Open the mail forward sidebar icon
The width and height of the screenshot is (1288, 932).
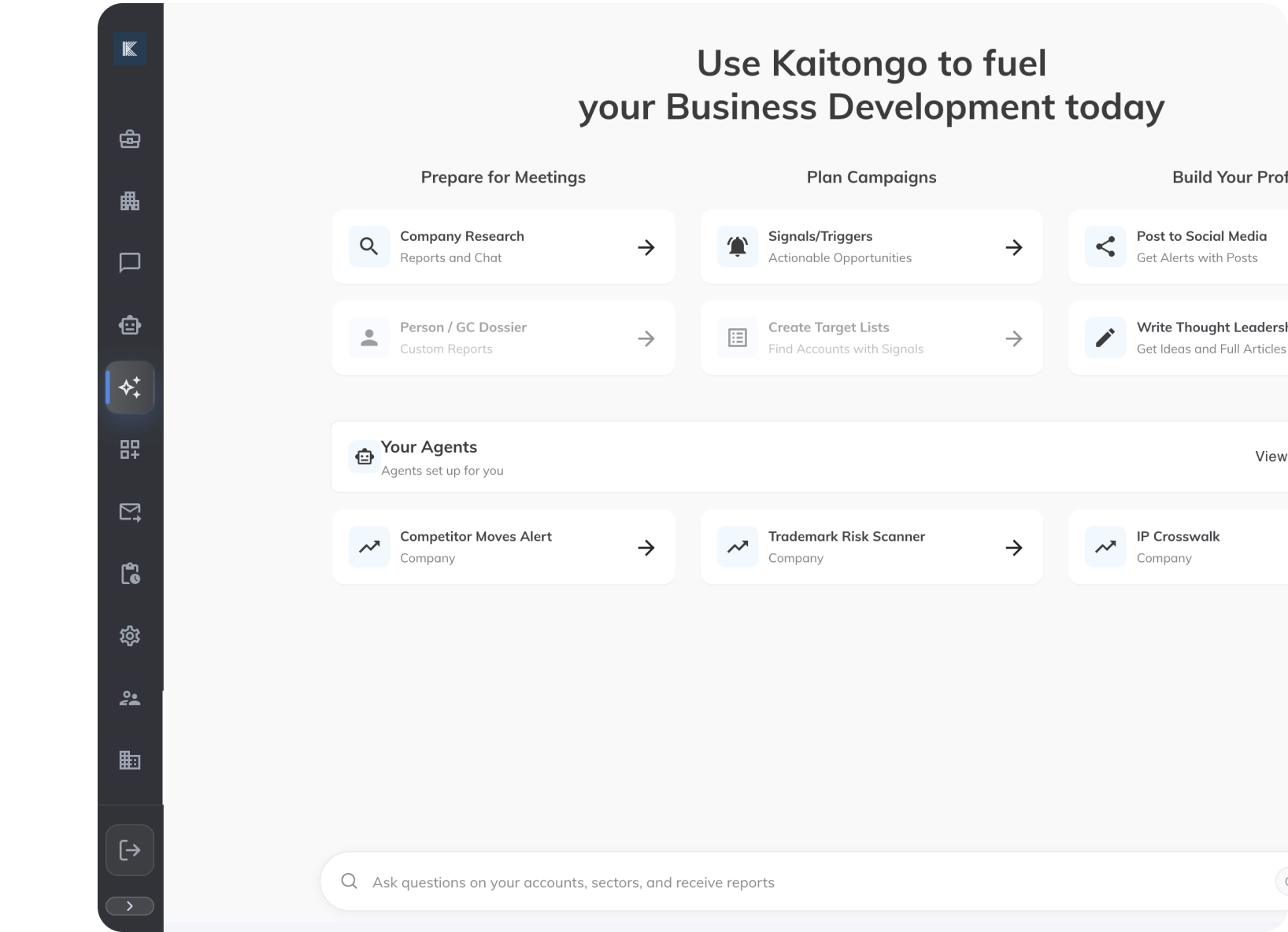click(x=130, y=512)
